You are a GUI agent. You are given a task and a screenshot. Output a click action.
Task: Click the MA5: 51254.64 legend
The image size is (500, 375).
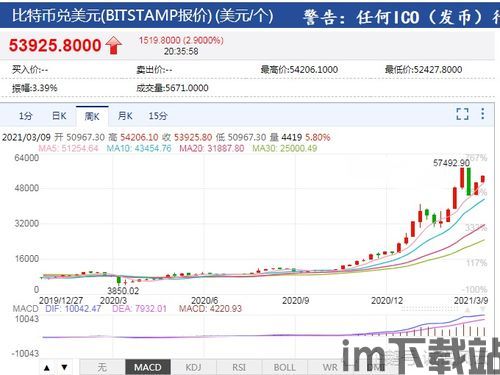tap(68, 148)
